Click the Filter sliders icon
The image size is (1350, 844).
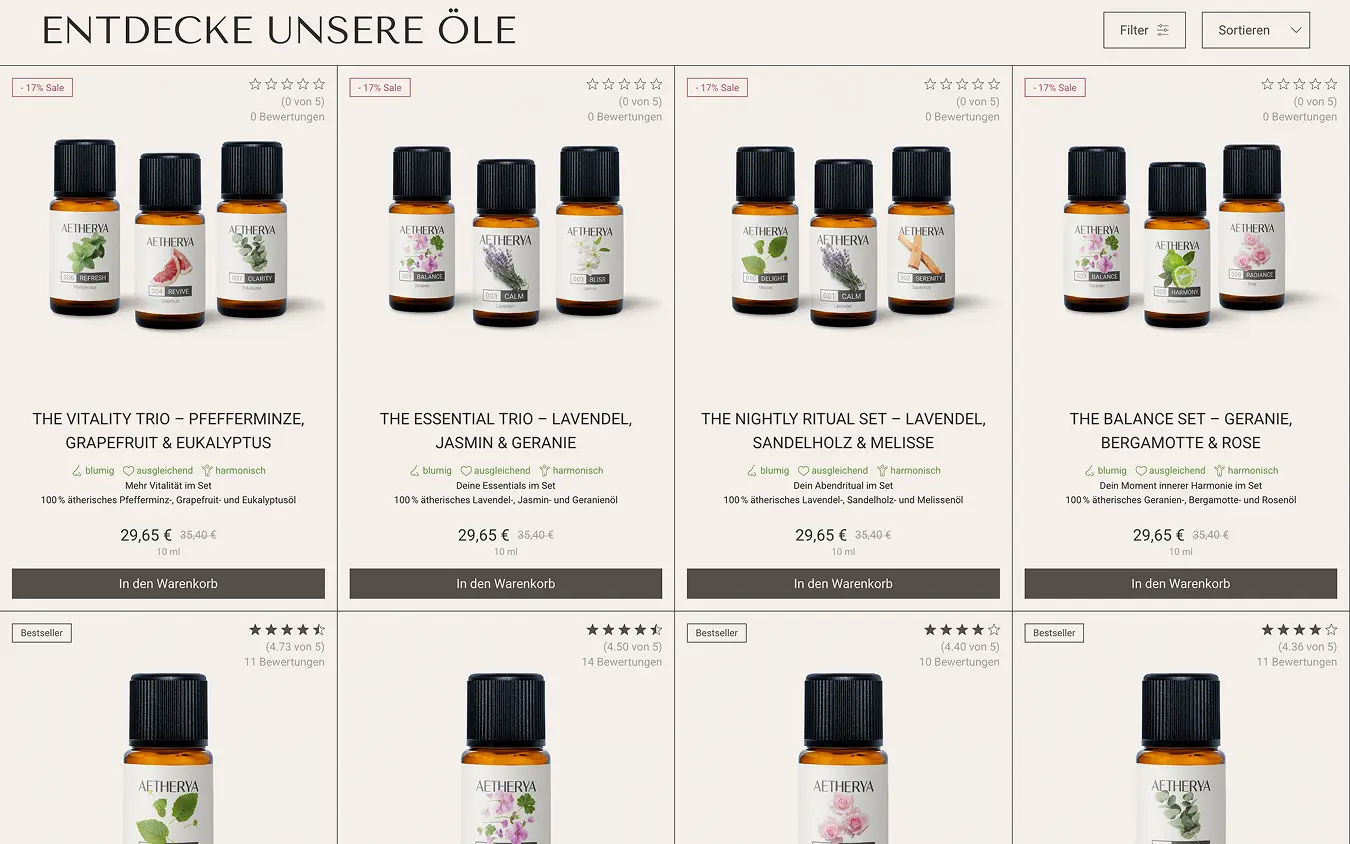[x=1163, y=31]
